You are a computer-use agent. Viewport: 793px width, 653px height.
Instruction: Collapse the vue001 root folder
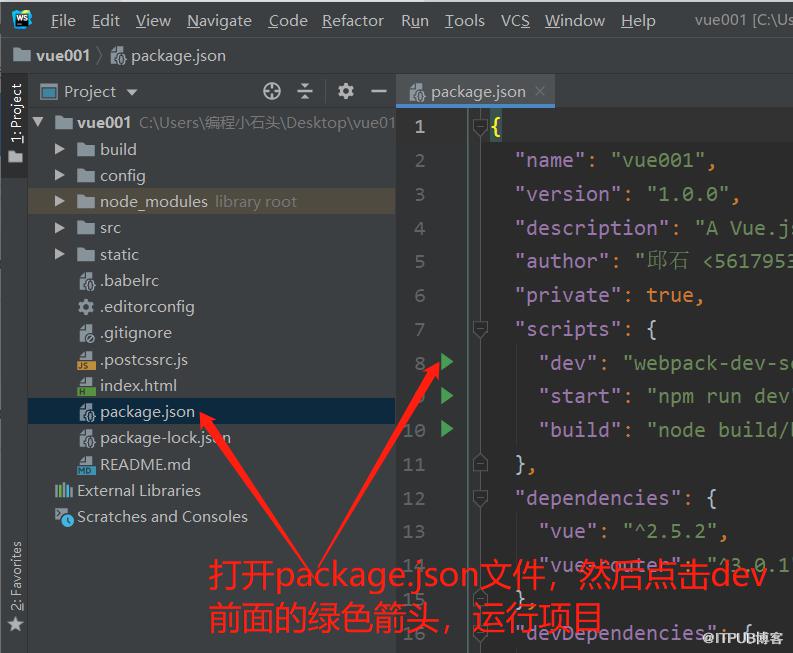[38, 122]
